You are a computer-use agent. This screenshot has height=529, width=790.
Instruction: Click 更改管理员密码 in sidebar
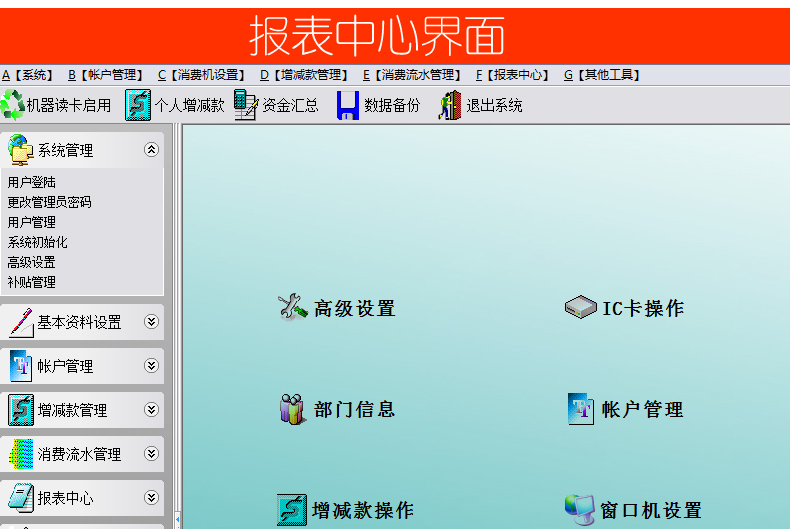click(x=49, y=202)
